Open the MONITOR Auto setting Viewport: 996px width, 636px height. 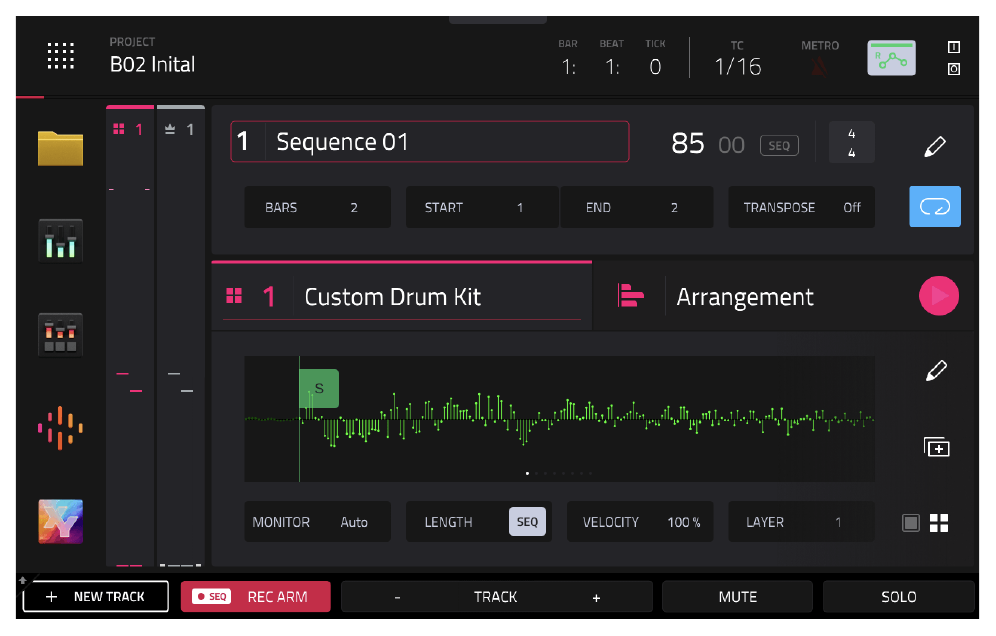pos(317,522)
